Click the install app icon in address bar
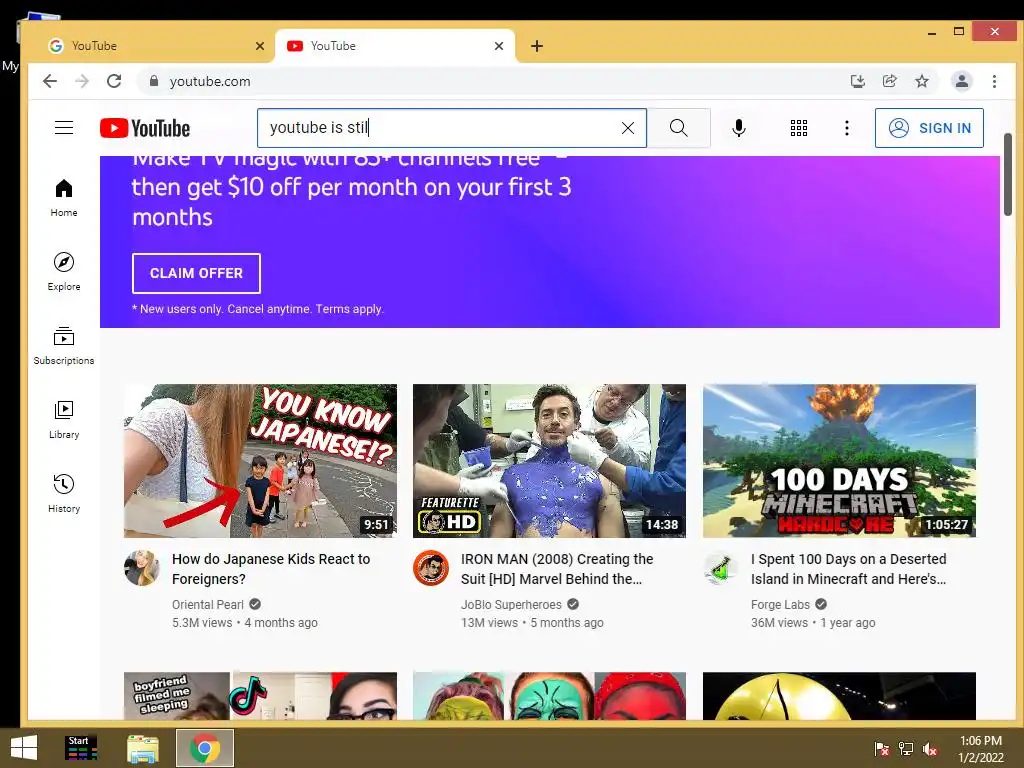This screenshot has height=768, width=1024. (857, 81)
